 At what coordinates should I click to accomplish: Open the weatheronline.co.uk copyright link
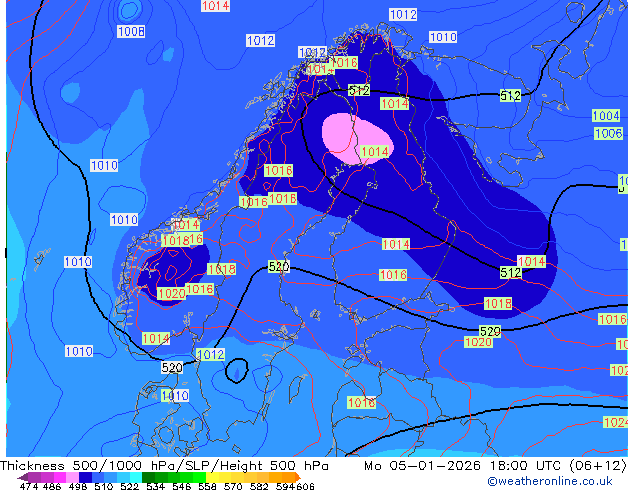point(549,481)
